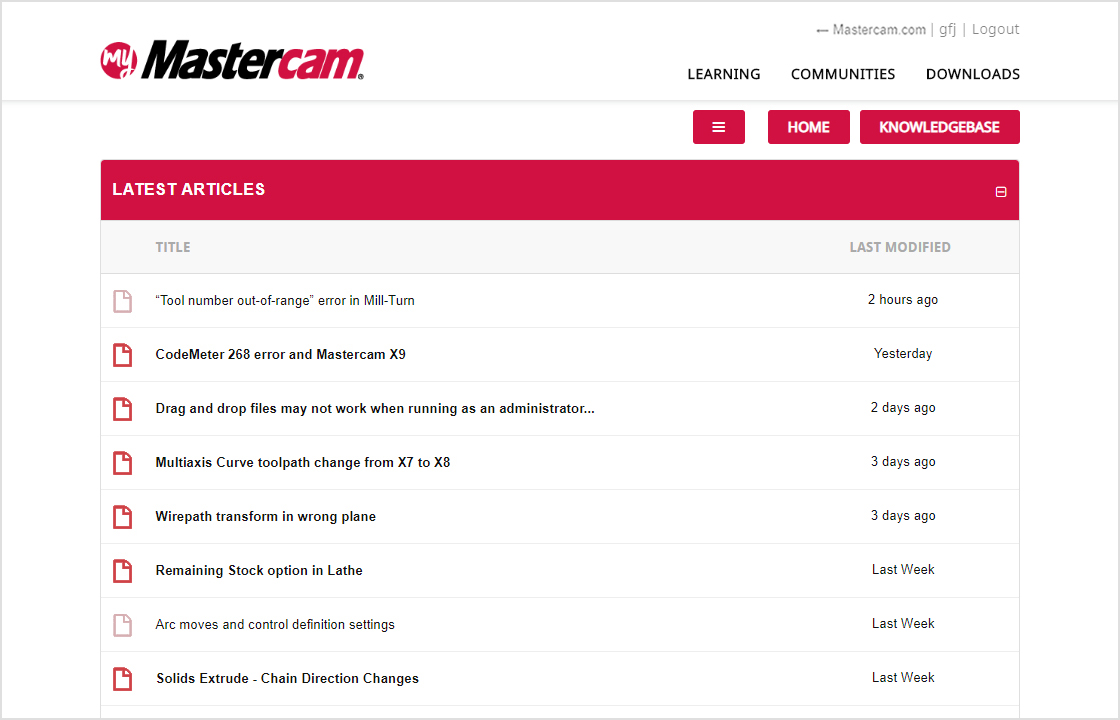1120x720 pixels.
Task: Click document icon for Remaining Stock option article
Action: click(x=123, y=571)
